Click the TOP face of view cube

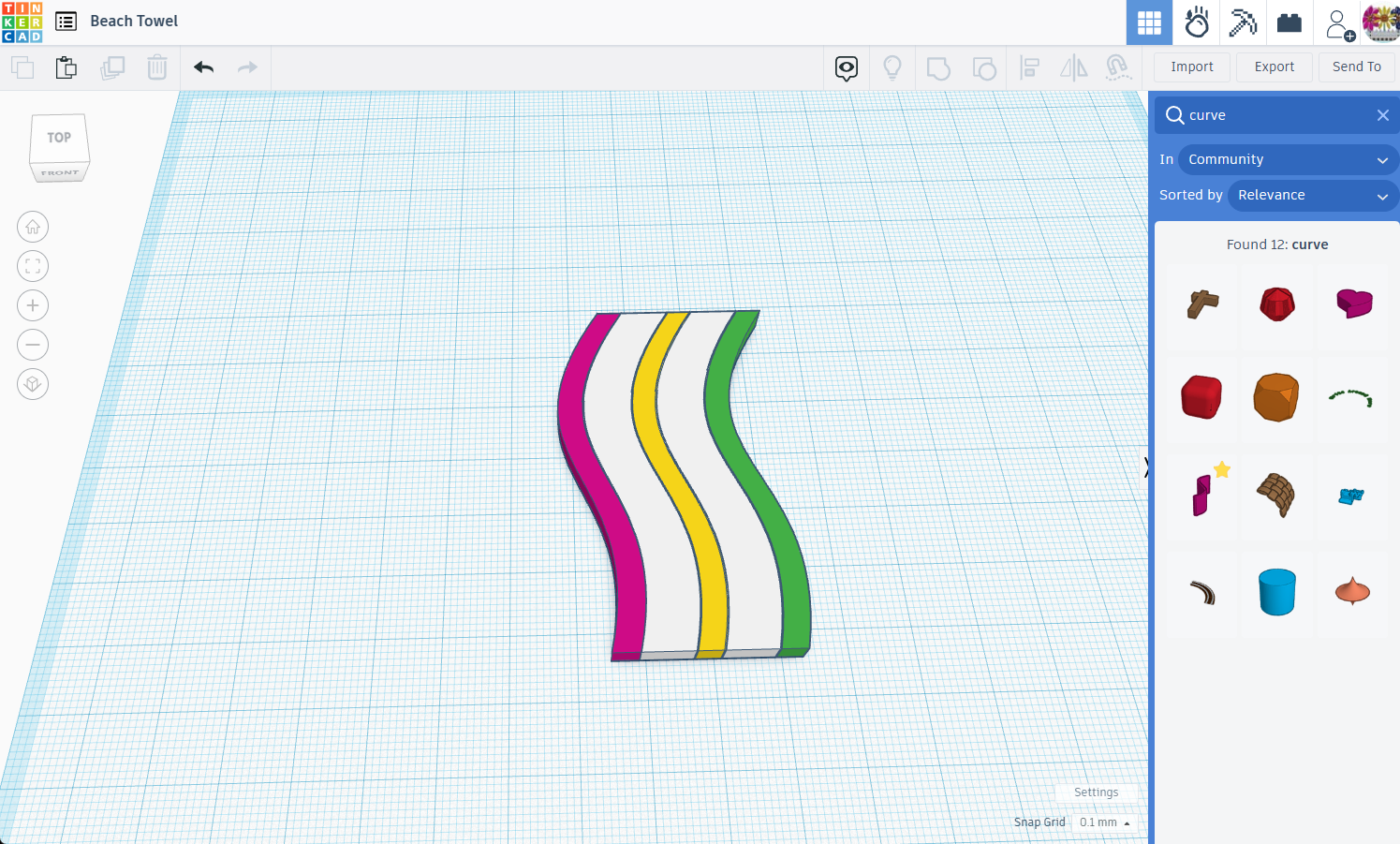(59, 138)
